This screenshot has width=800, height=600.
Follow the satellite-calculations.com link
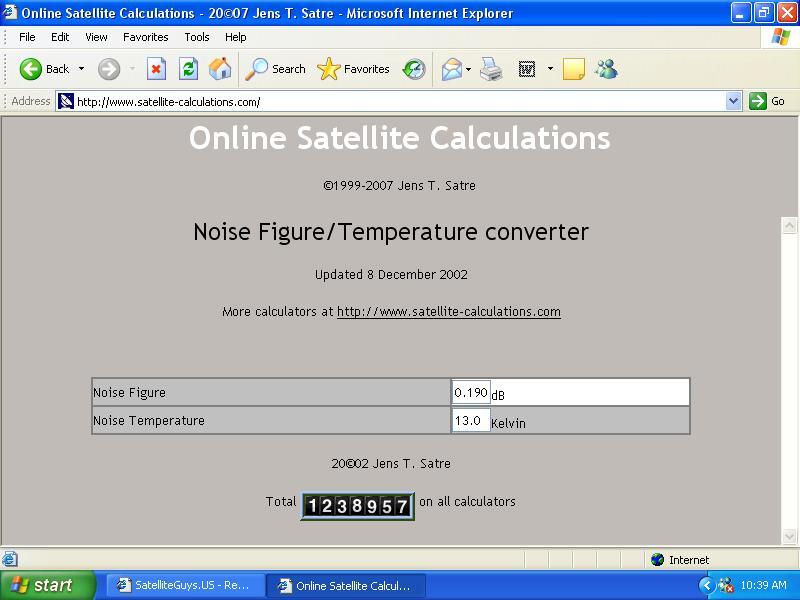[x=449, y=312]
